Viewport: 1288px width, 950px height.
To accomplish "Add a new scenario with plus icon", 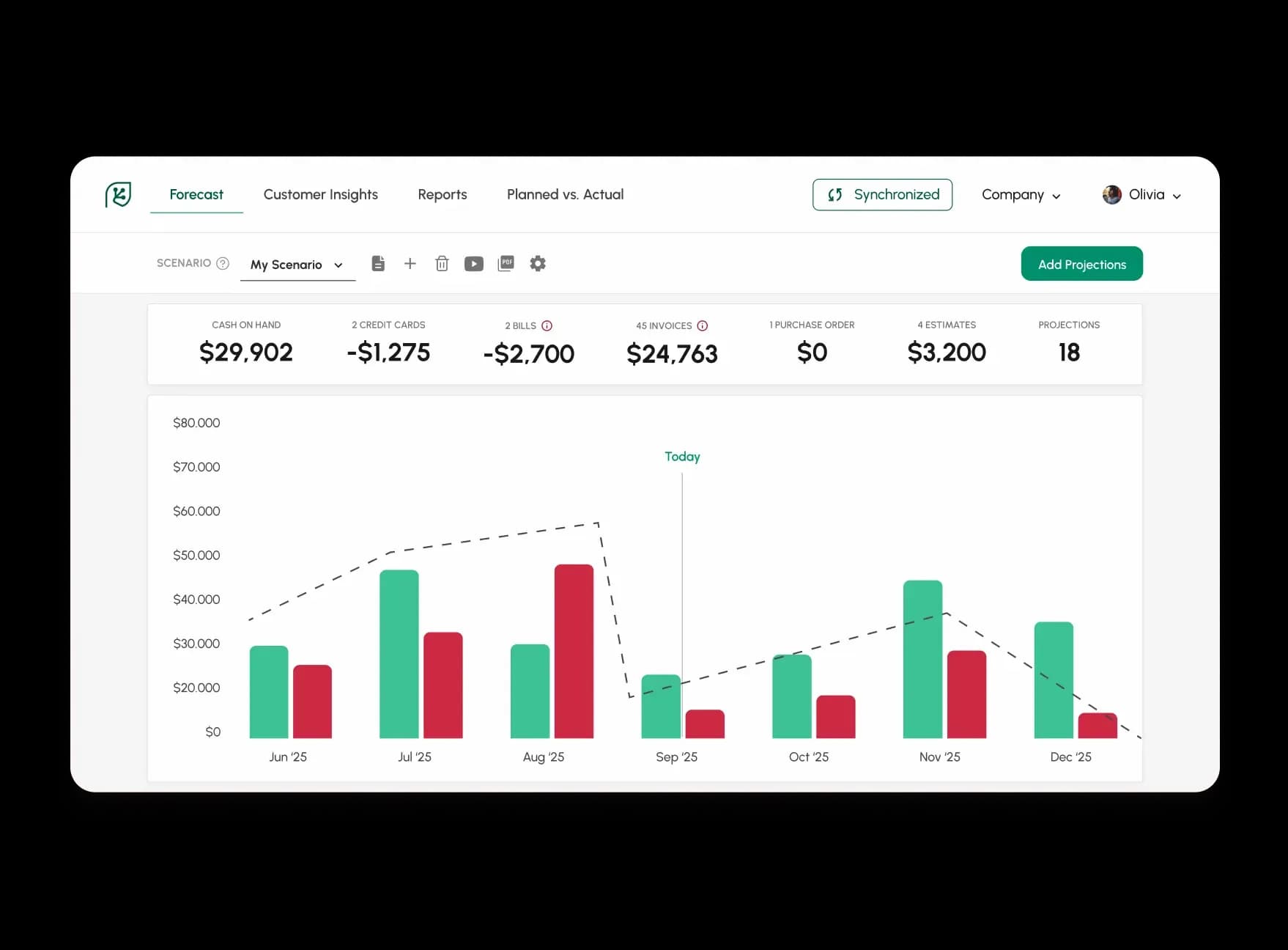I will click(x=410, y=264).
